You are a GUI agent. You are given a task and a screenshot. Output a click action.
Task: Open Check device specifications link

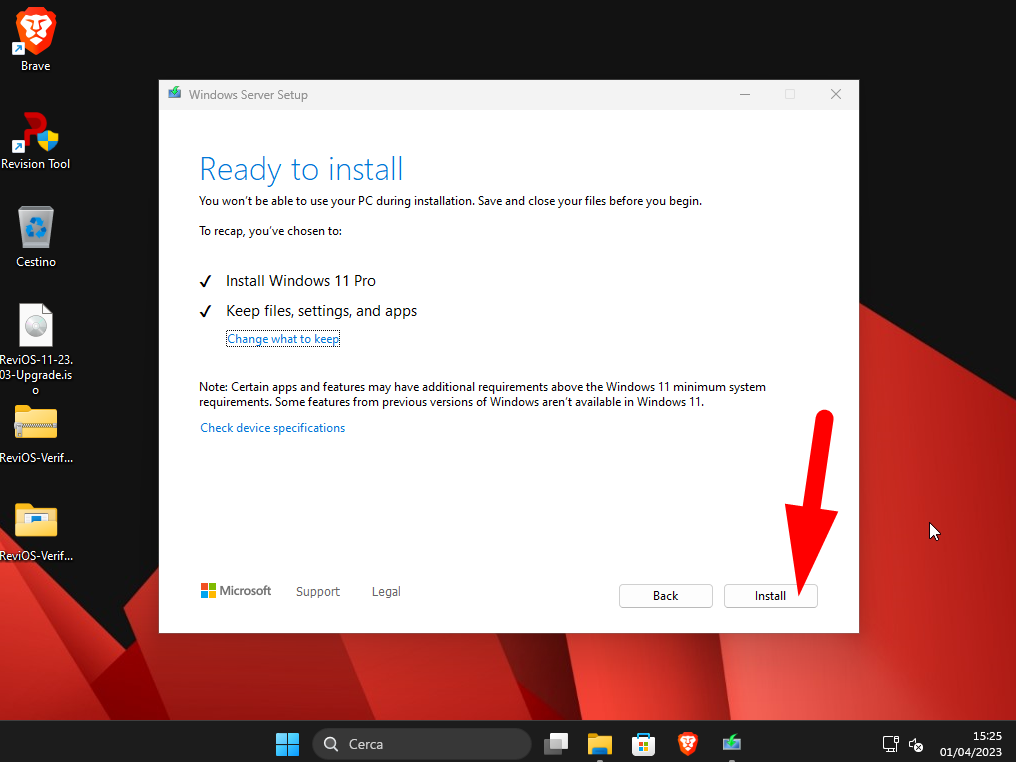(x=273, y=428)
